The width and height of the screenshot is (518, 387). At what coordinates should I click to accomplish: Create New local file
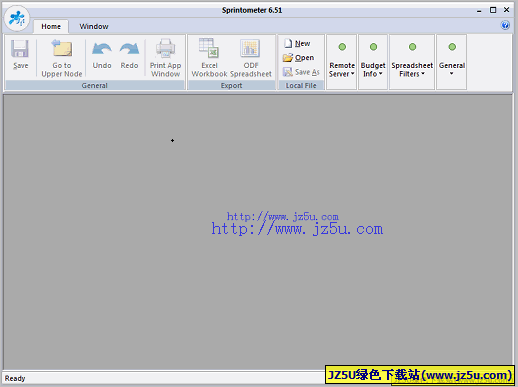(x=297, y=43)
